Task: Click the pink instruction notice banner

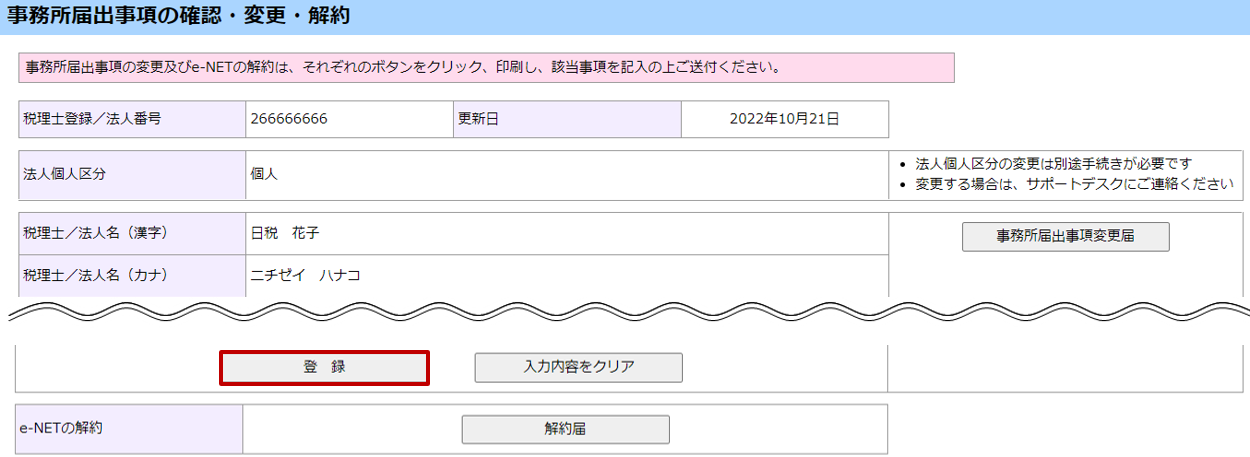Action: pos(486,68)
